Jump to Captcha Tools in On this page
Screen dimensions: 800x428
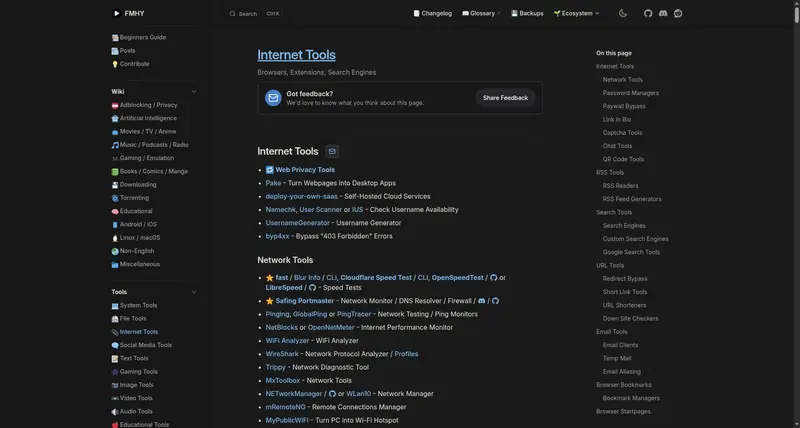pyautogui.click(x=622, y=133)
